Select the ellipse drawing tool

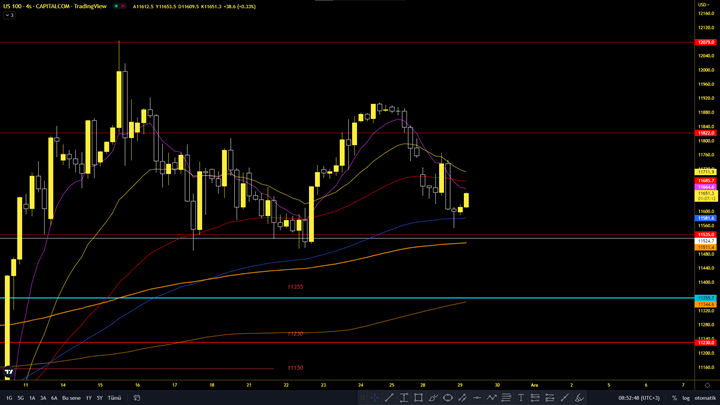[x=447, y=398]
